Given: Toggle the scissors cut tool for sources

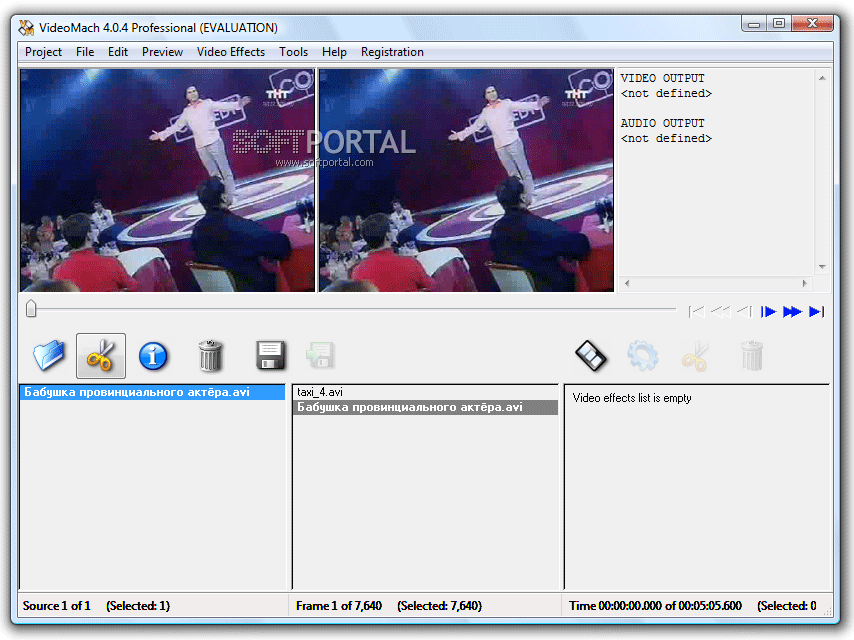Looking at the screenshot, I should point(101,356).
